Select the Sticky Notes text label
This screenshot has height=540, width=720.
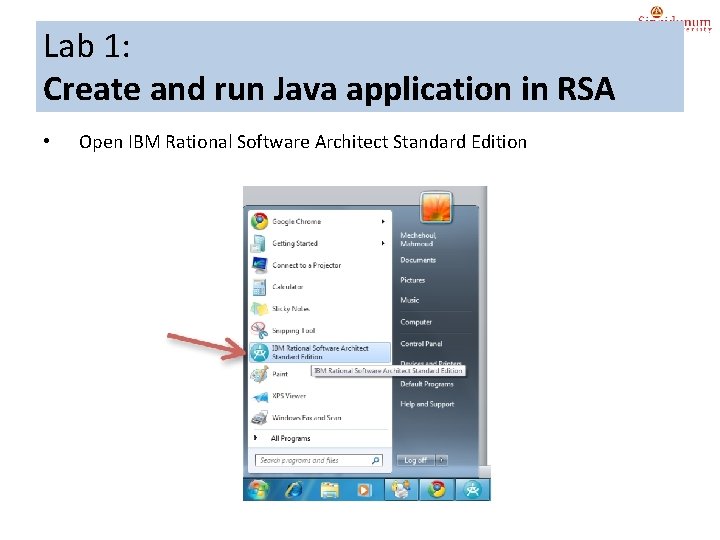click(291, 309)
